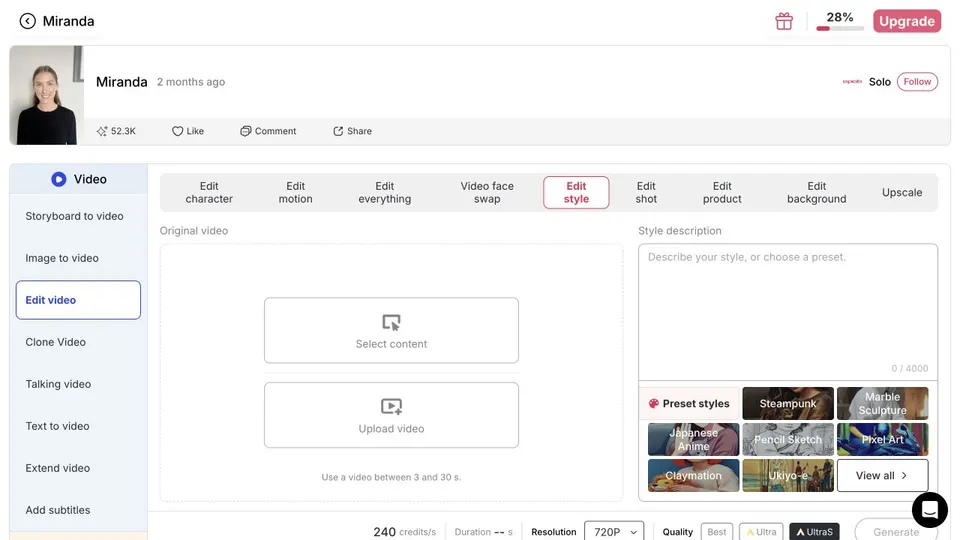Viewport: 960px width, 540px height.
Task: Switch to Edit character tab
Action: (209, 192)
